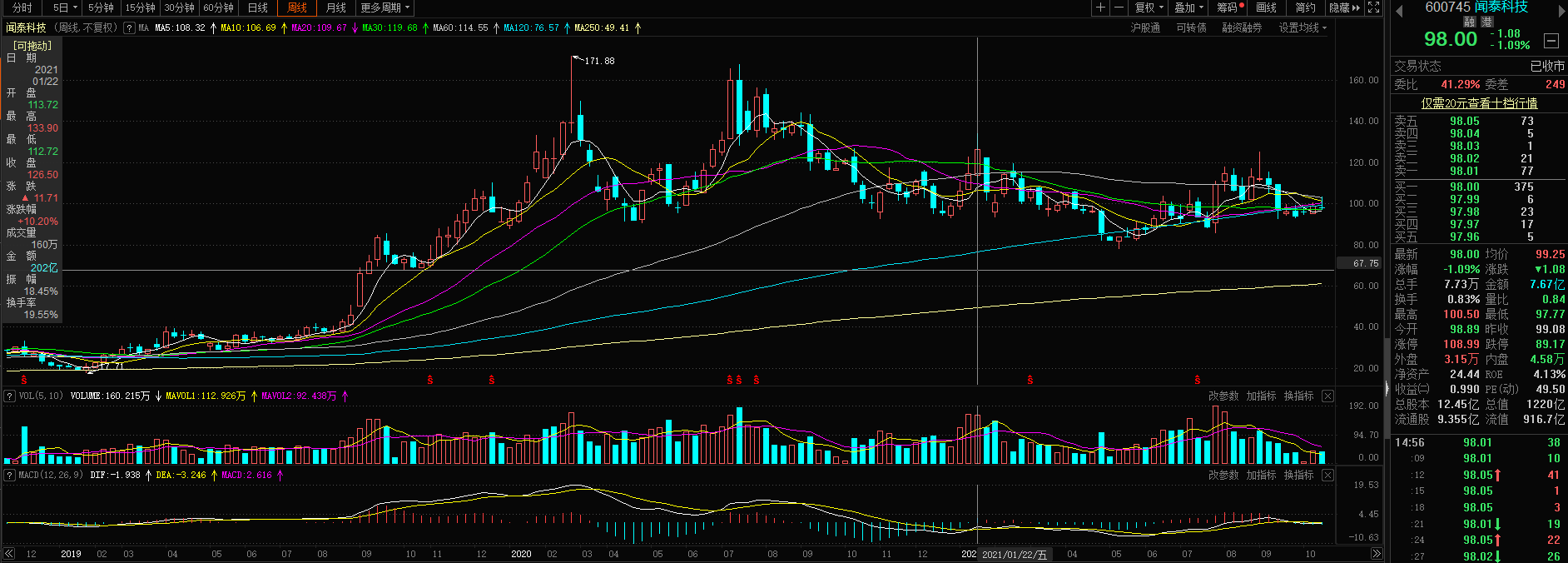Screen dimensions: 1568x563
Task: Click 加指标 in MACD panel
Action: tap(1261, 475)
